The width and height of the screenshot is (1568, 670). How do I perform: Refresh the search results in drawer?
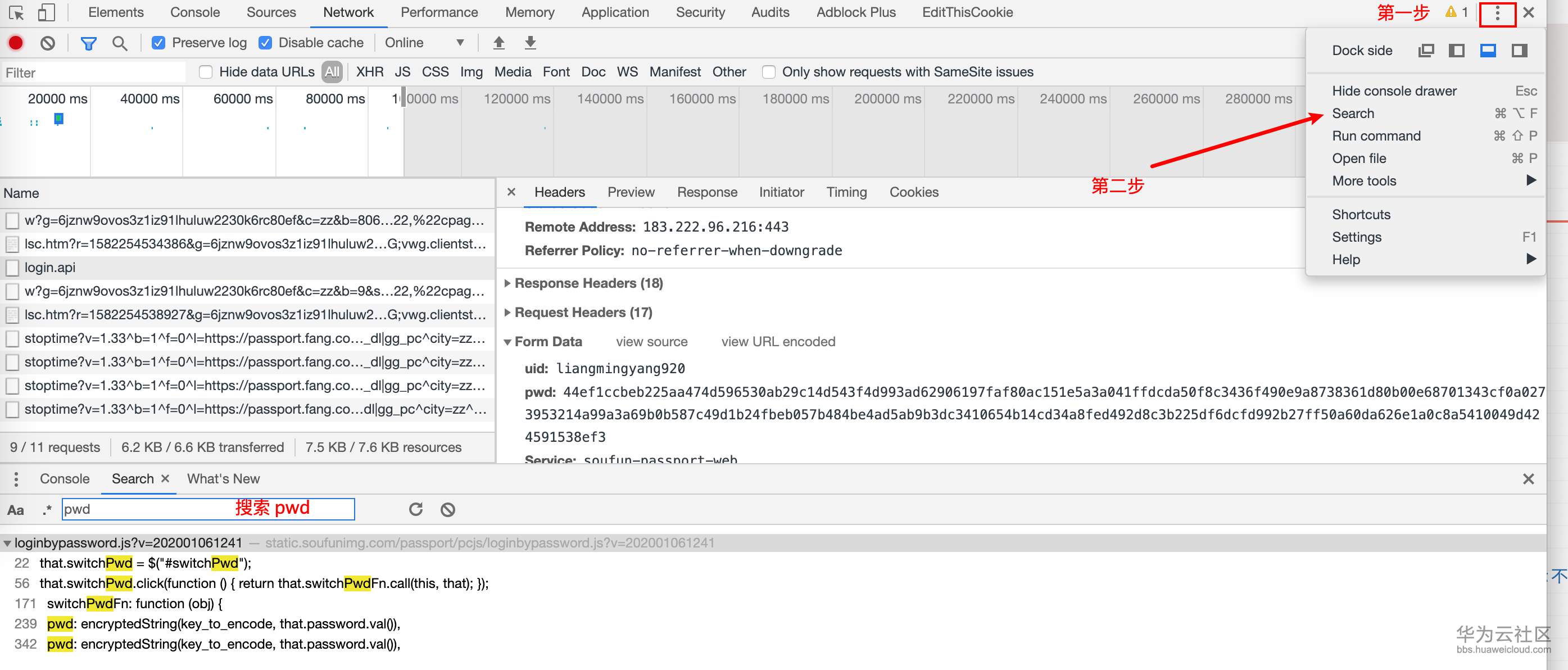pyautogui.click(x=416, y=509)
